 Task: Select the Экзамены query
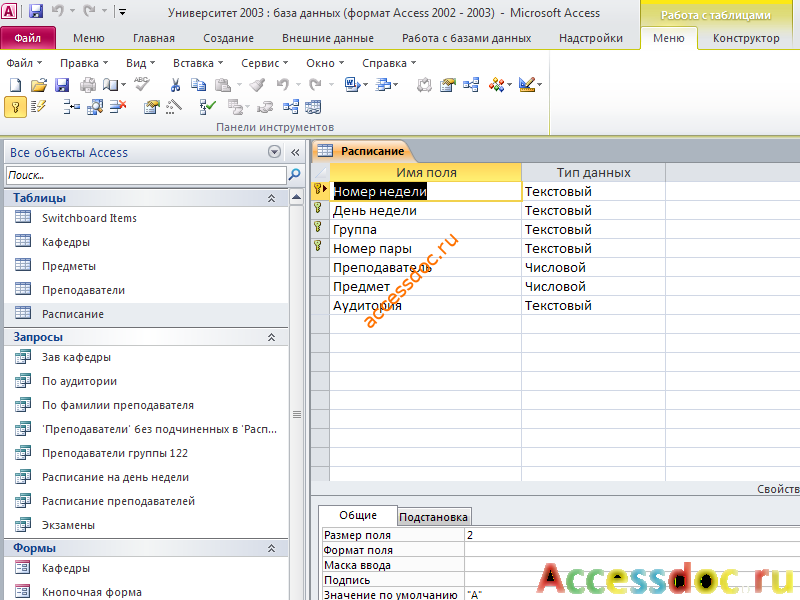point(68,525)
